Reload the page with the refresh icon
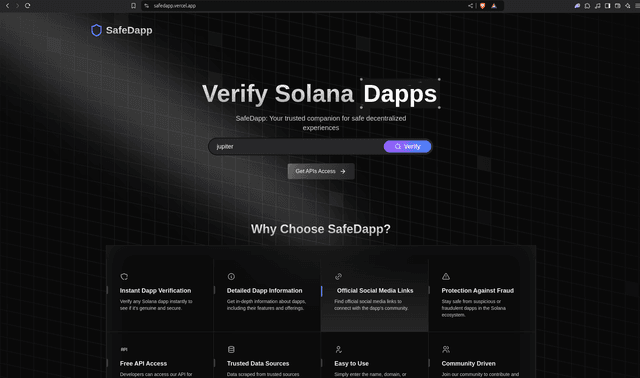 (27, 6)
